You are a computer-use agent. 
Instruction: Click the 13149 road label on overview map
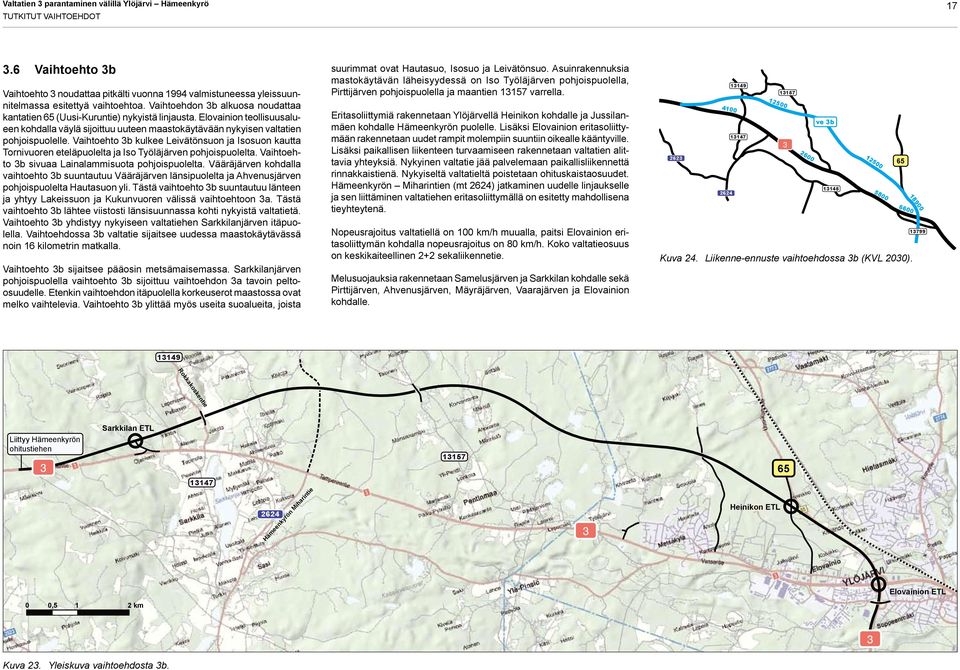pos(169,357)
